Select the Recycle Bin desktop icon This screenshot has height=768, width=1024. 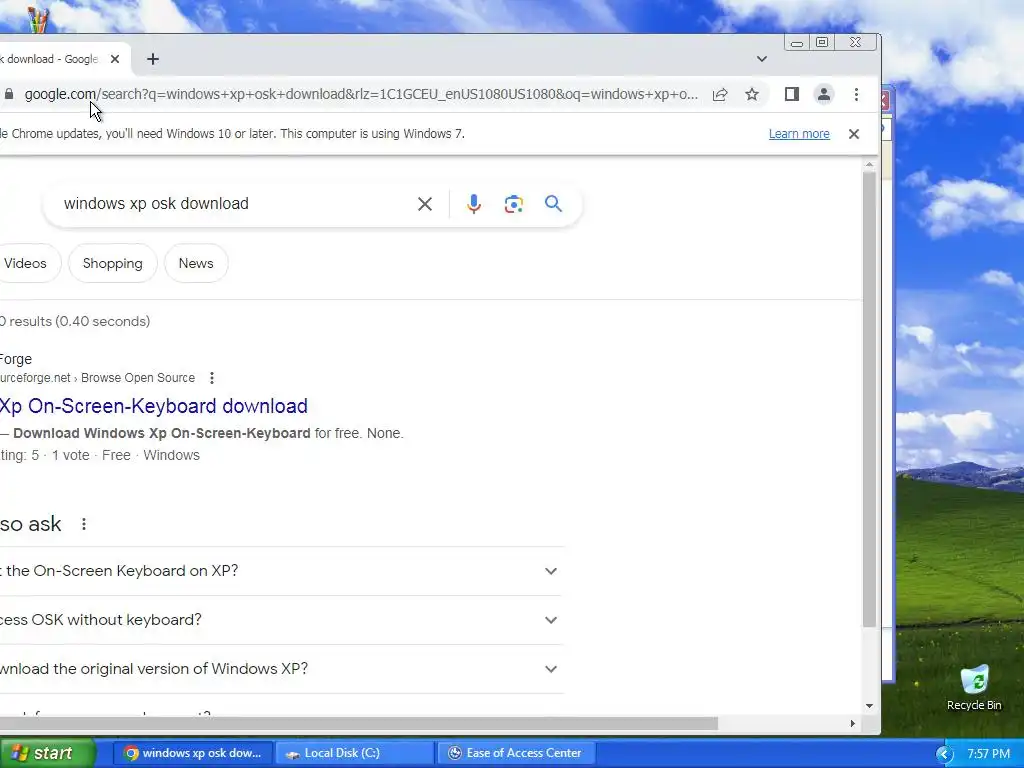pyautogui.click(x=974, y=688)
